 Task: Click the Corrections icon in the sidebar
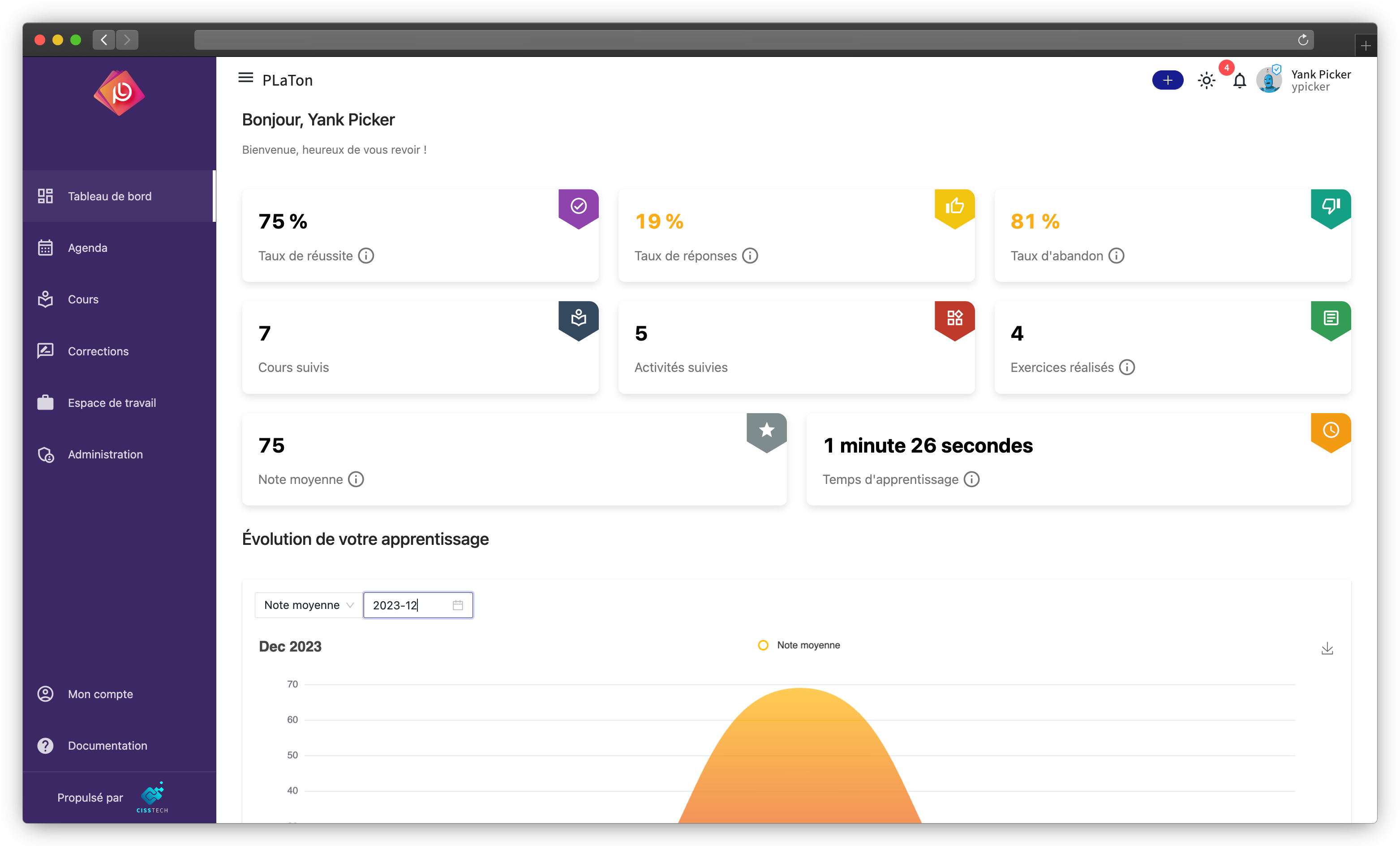pyautogui.click(x=45, y=351)
